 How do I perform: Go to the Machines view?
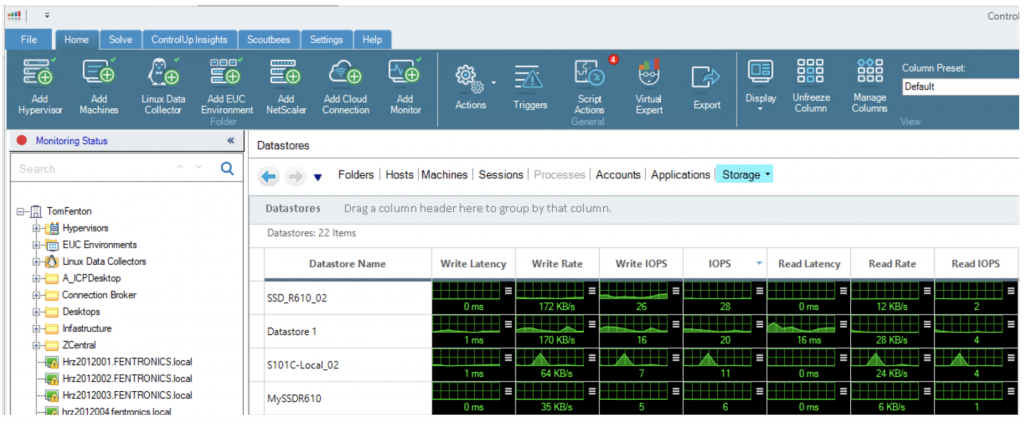[444, 175]
